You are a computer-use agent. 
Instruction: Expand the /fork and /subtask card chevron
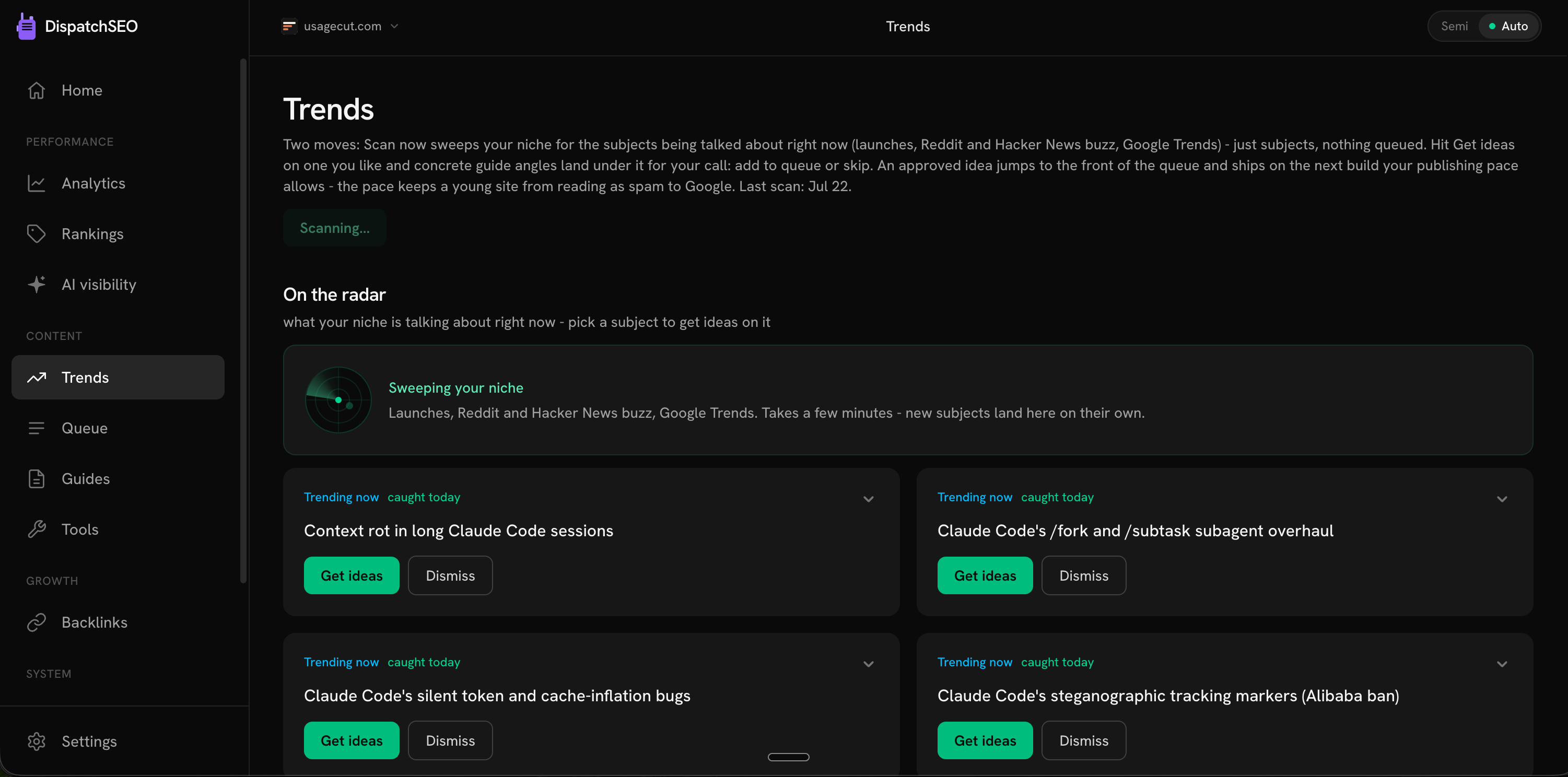point(1502,499)
